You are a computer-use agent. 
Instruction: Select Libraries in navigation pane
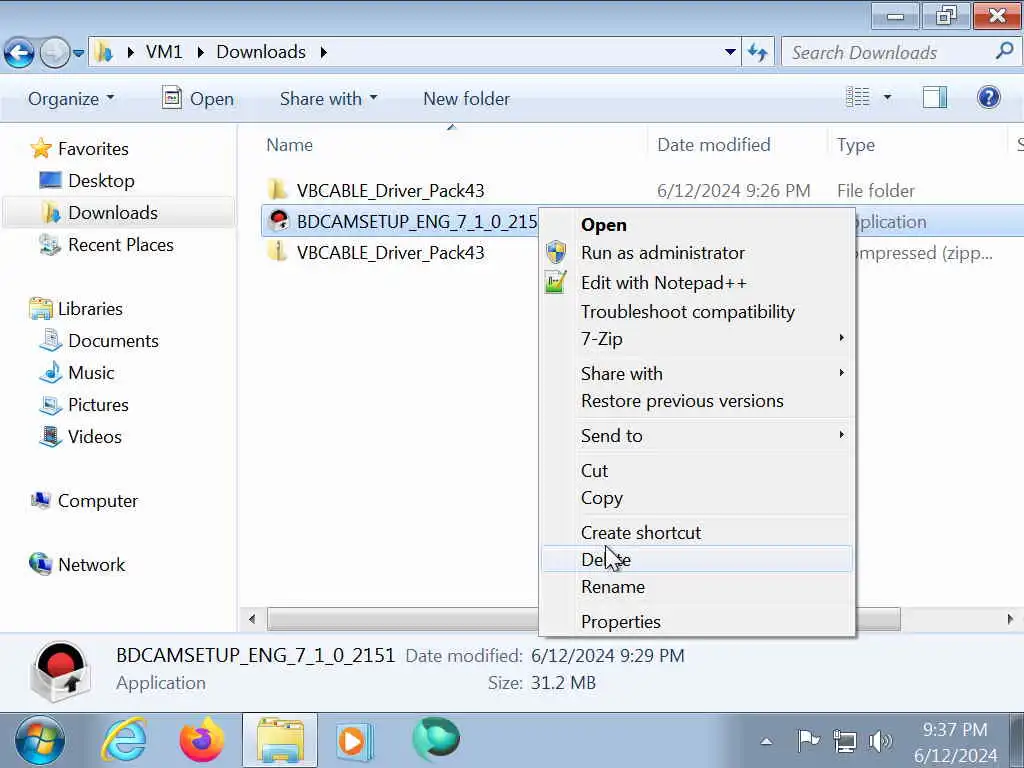coord(76,309)
